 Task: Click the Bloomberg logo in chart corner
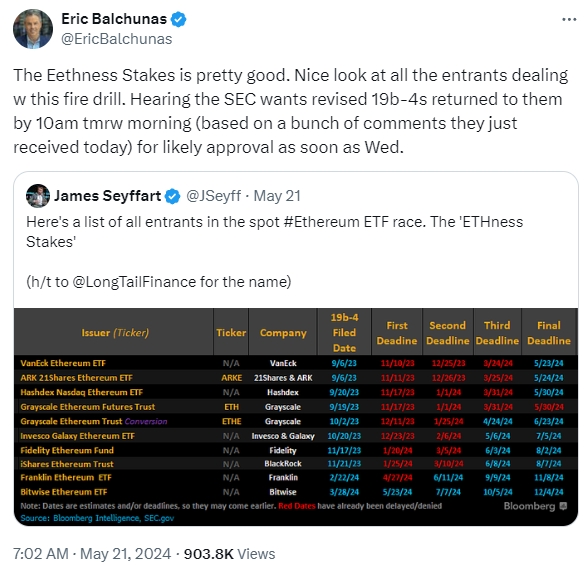coord(535,506)
